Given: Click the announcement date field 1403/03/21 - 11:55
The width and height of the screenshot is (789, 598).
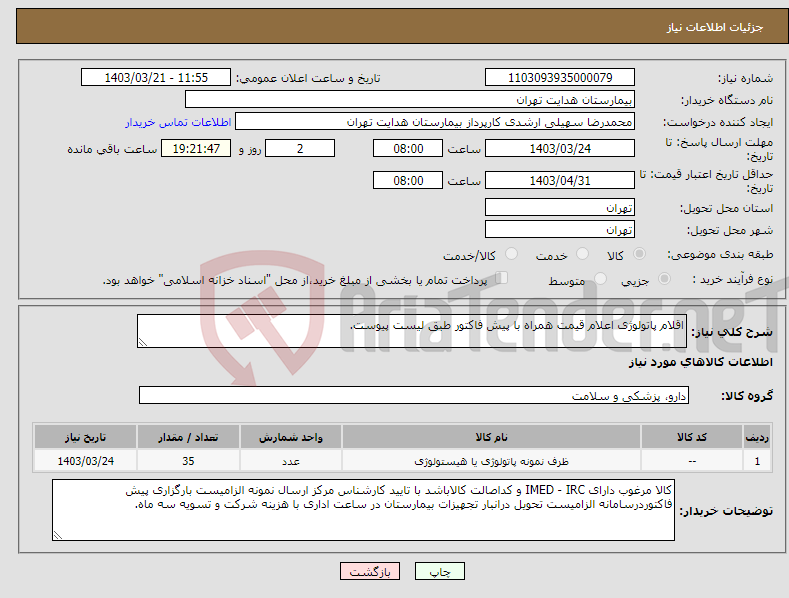Looking at the screenshot, I should (156, 78).
